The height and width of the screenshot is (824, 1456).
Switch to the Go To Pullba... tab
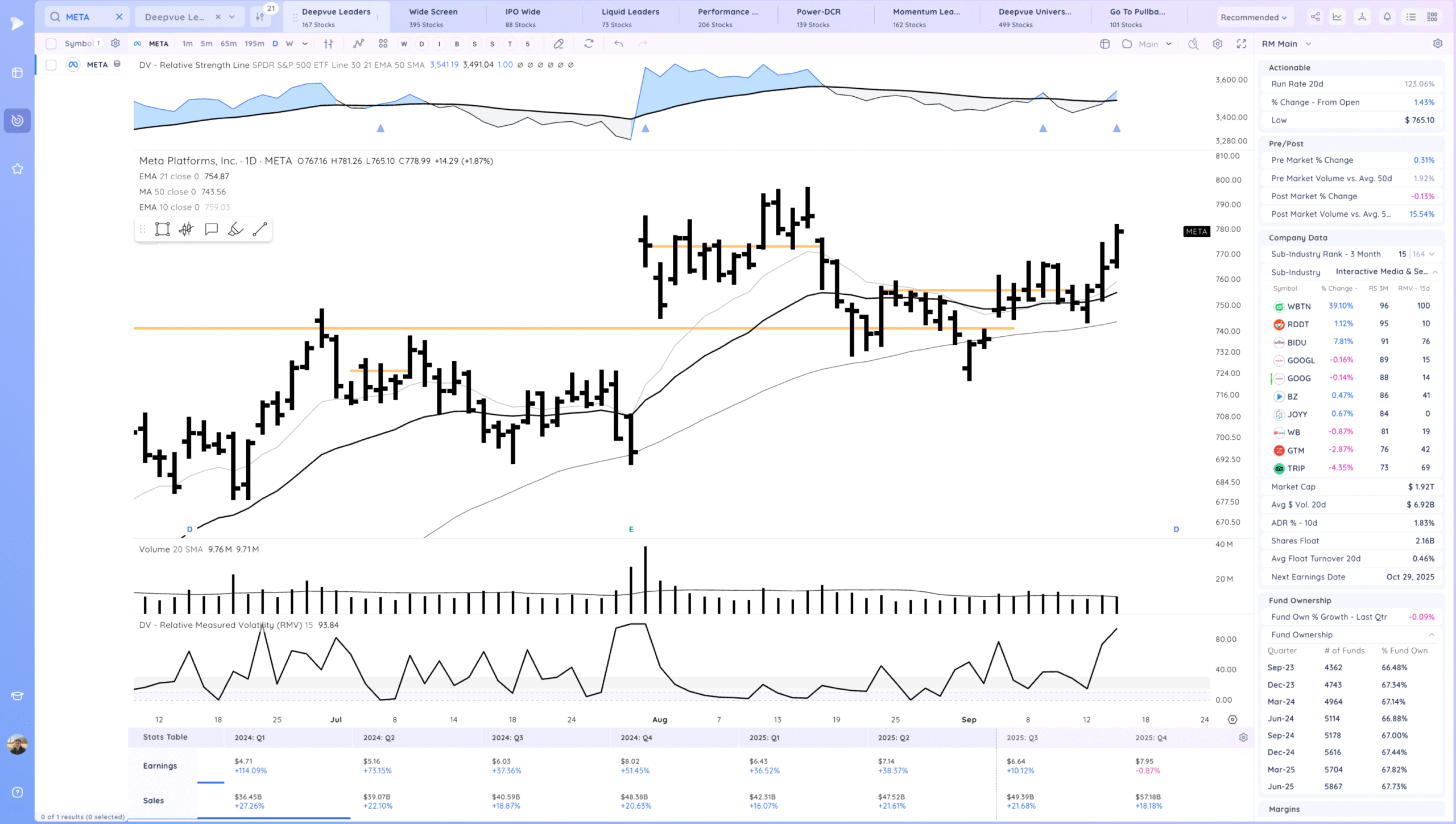(1137, 17)
